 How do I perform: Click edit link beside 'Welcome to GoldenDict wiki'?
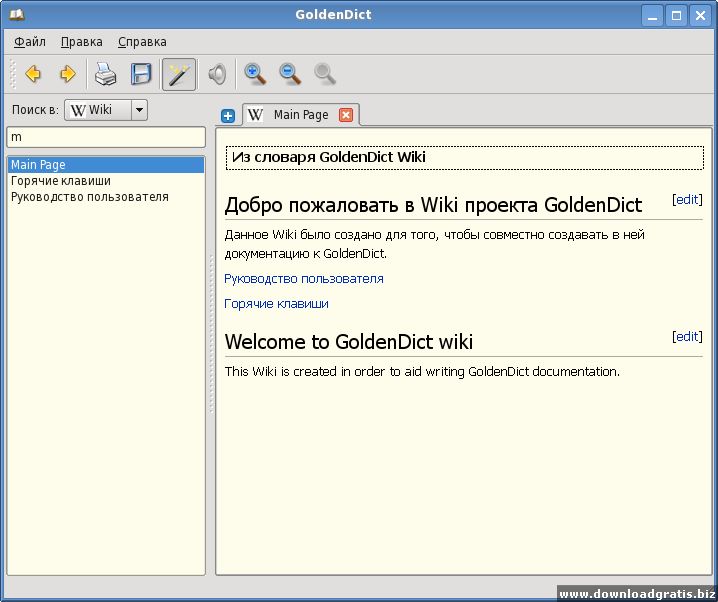pos(687,336)
